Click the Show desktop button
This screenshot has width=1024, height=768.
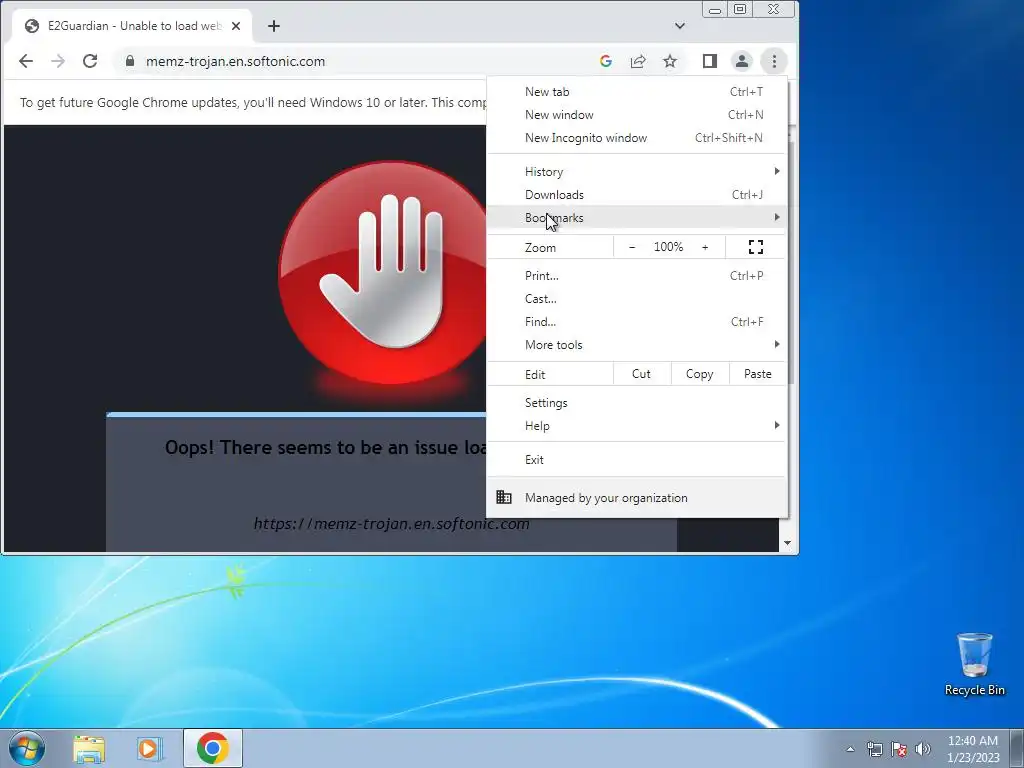point(1017,749)
